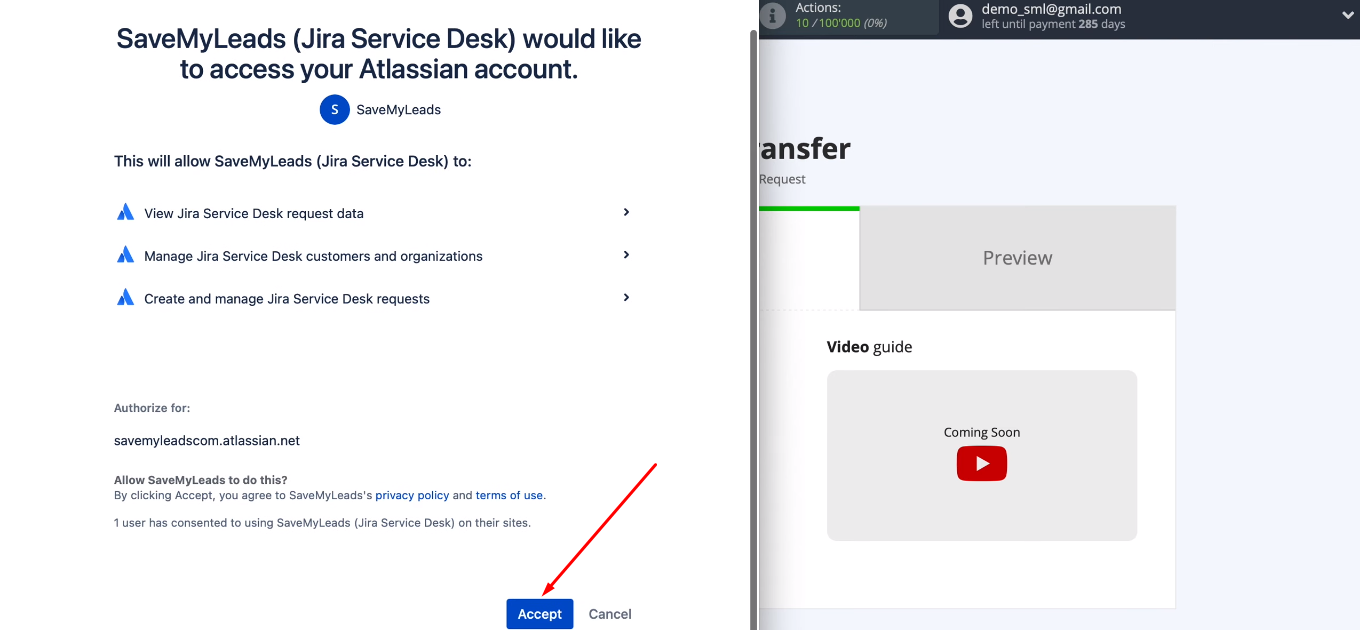Click Atlassian icon beside View request data
The width and height of the screenshot is (1360, 630).
pyautogui.click(x=125, y=212)
